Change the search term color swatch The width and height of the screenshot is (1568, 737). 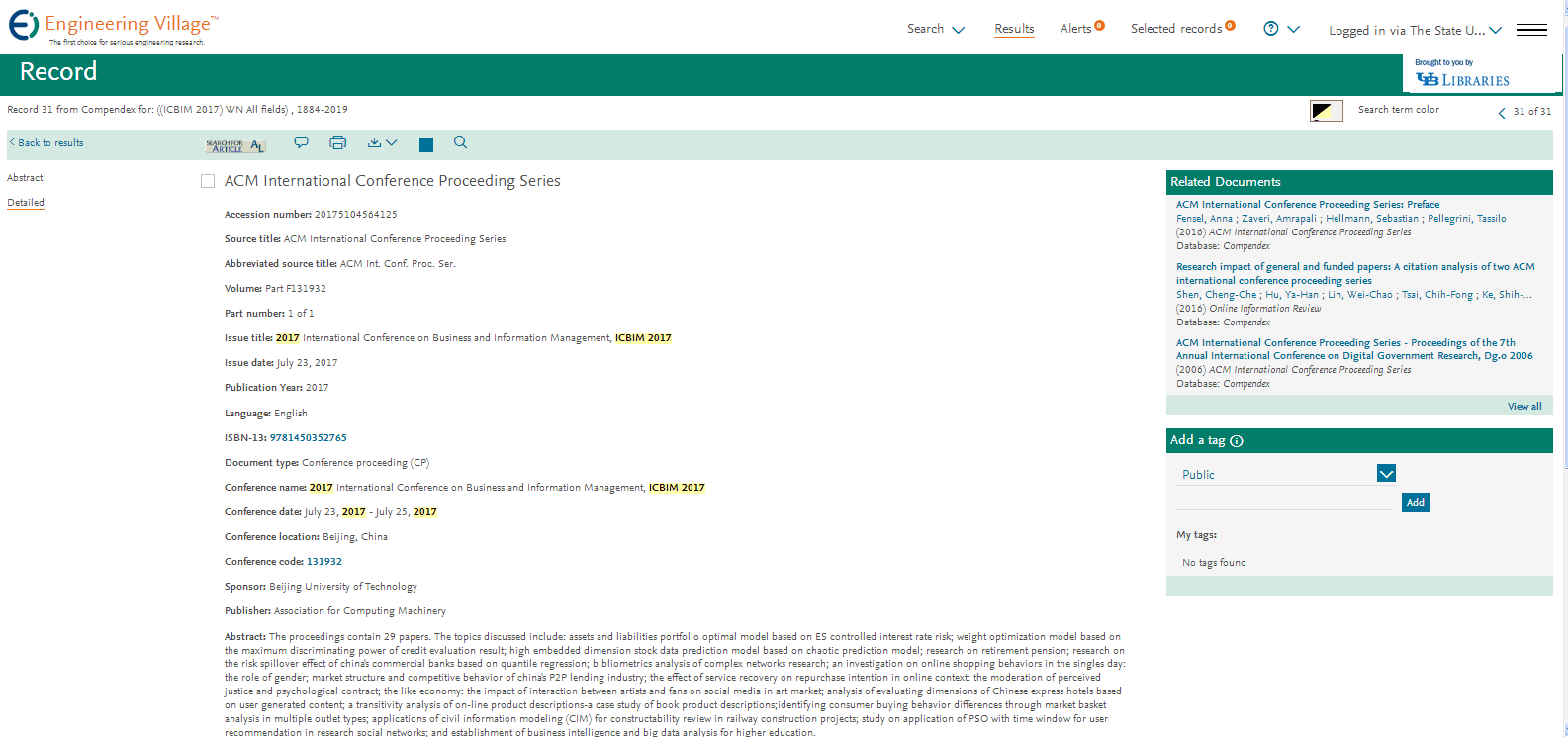[x=1326, y=111]
